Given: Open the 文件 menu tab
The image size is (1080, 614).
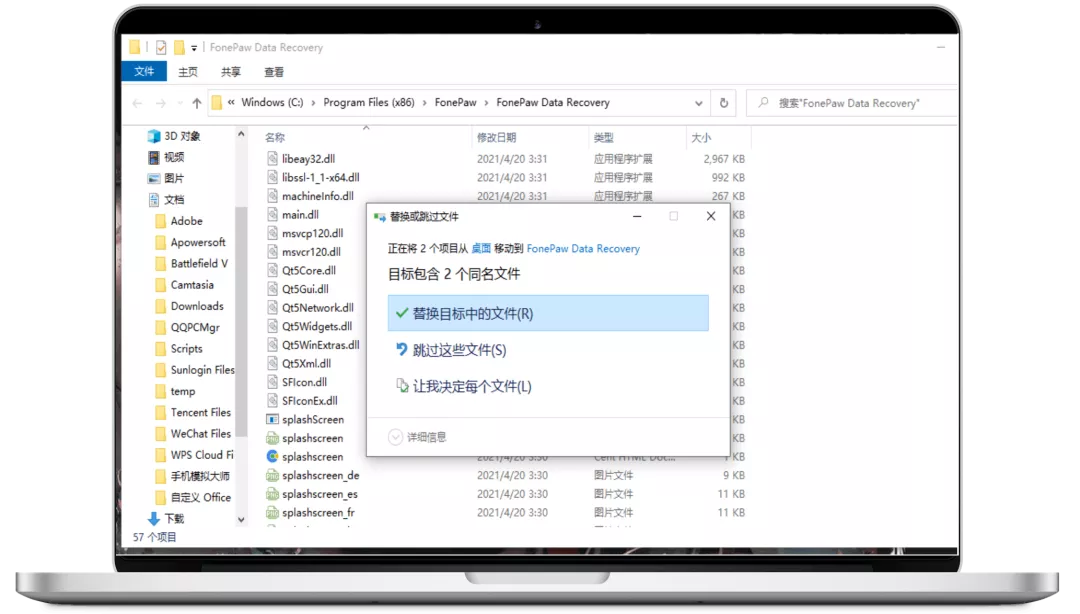Looking at the screenshot, I should [144, 71].
